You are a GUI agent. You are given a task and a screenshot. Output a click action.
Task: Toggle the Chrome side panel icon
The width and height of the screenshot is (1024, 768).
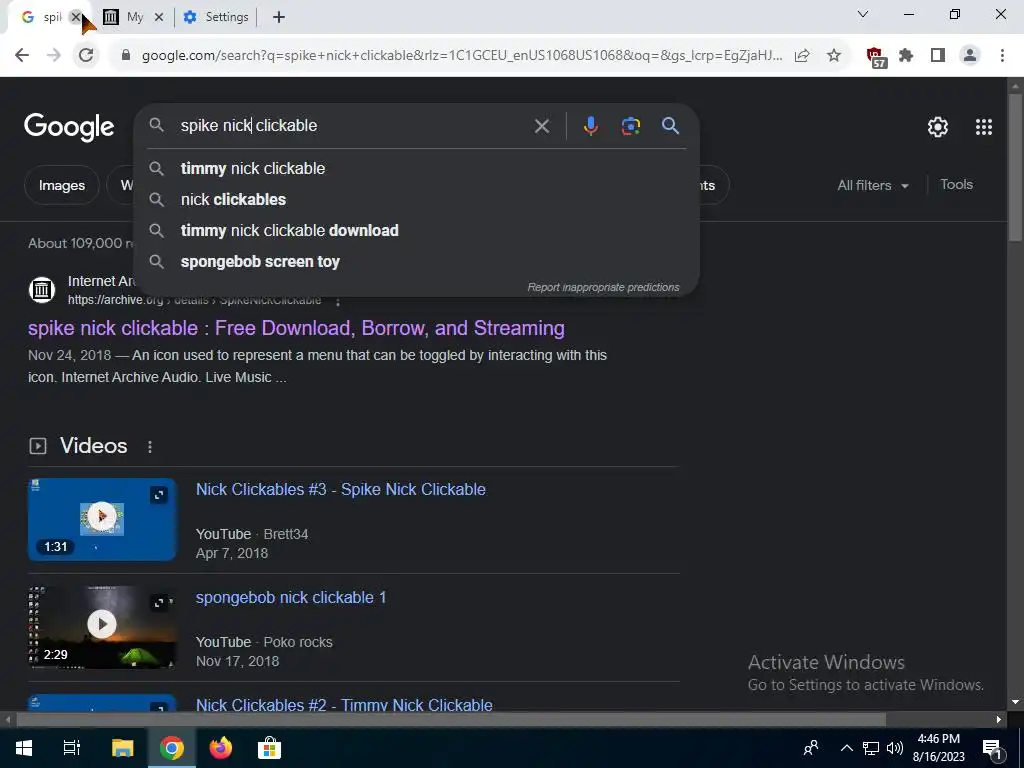pyautogui.click(x=938, y=56)
